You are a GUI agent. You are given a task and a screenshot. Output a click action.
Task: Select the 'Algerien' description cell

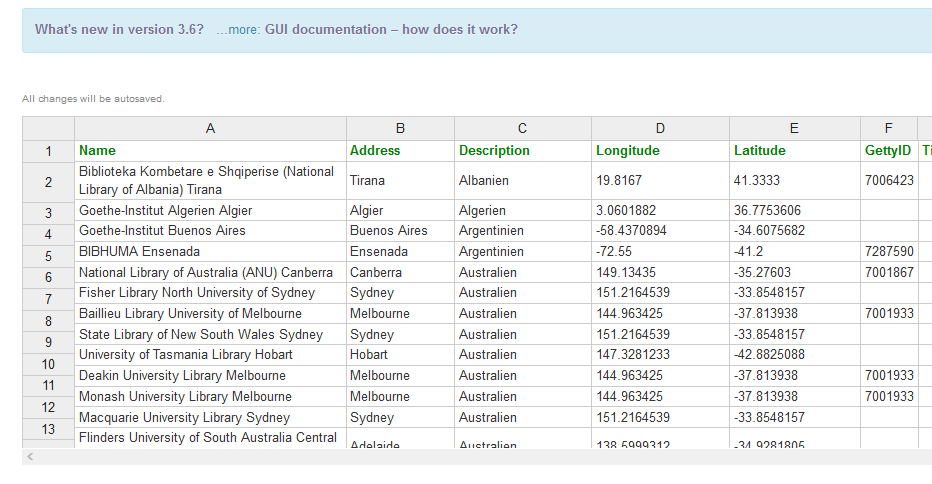tap(522, 210)
